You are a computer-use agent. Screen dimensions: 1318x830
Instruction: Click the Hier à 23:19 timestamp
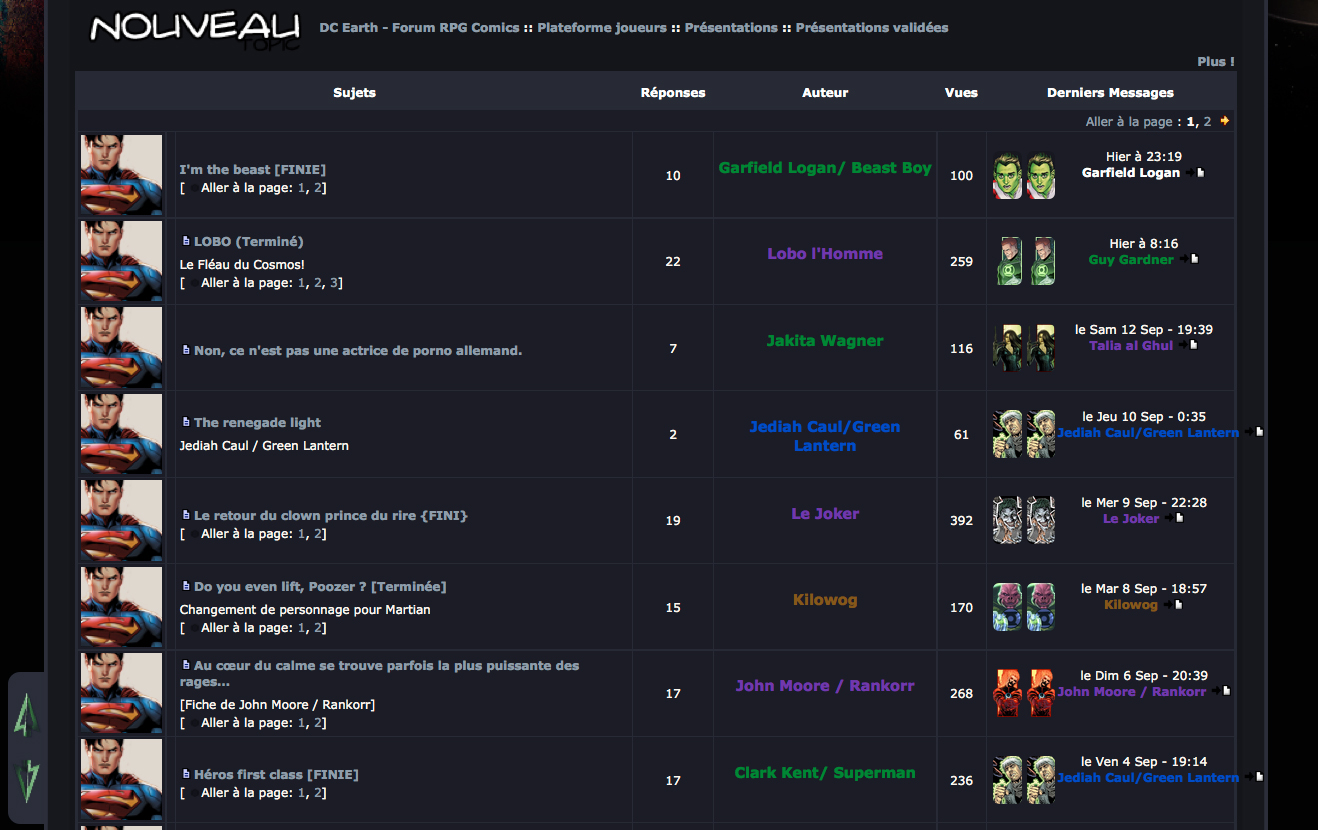[x=1144, y=157]
